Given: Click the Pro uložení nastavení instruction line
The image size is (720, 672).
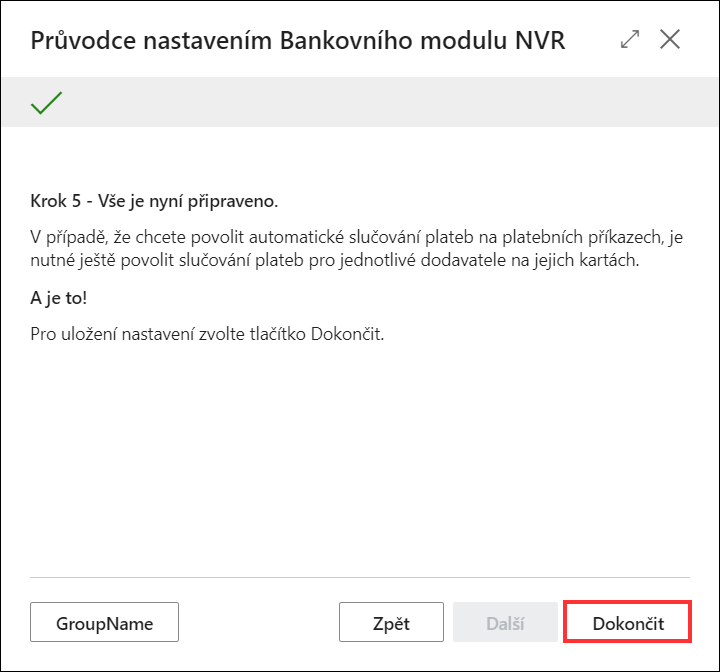Looking at the screenshot, I should click(207, 334).
